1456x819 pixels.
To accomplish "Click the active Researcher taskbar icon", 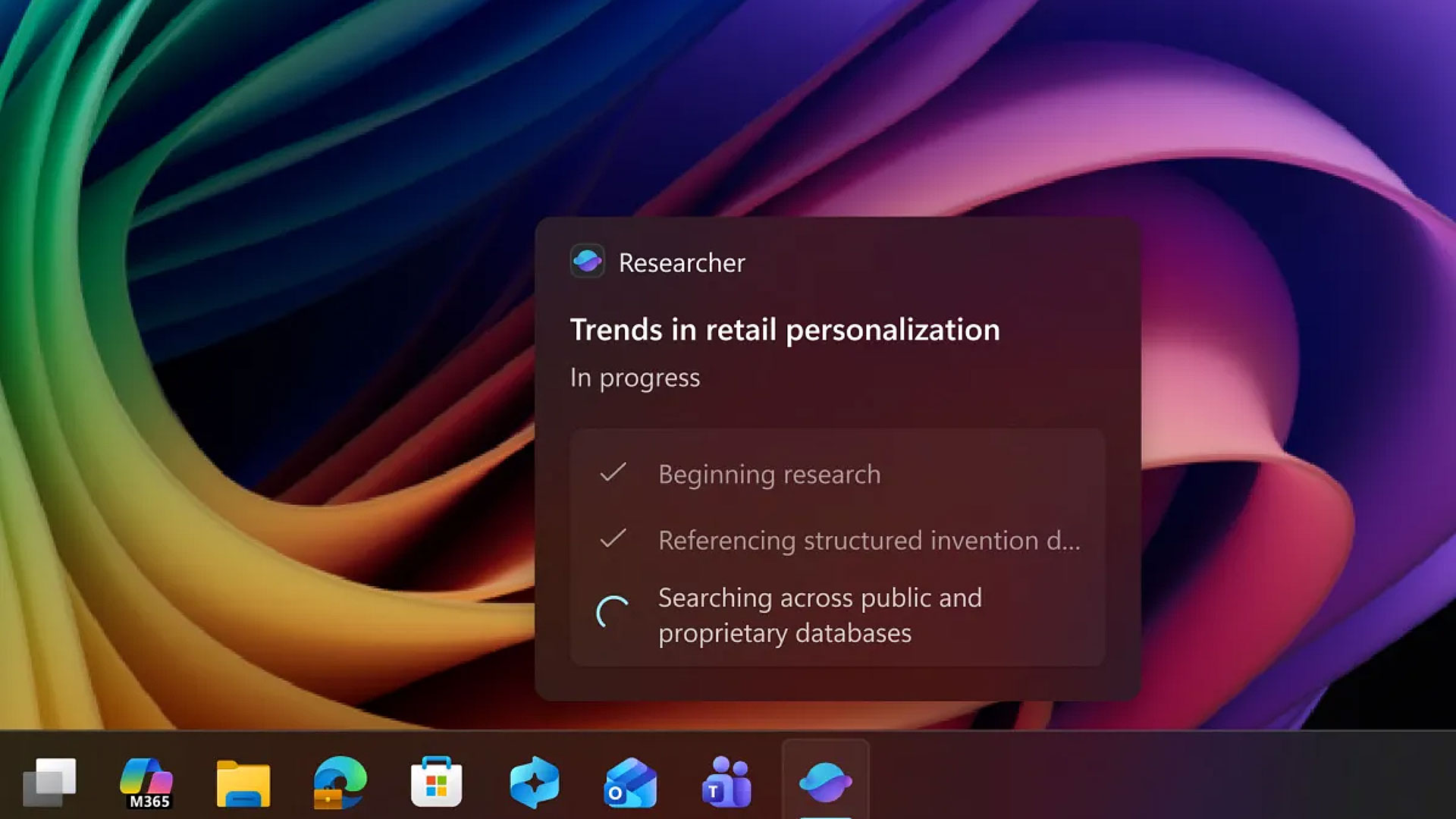I will pos(825,782).
